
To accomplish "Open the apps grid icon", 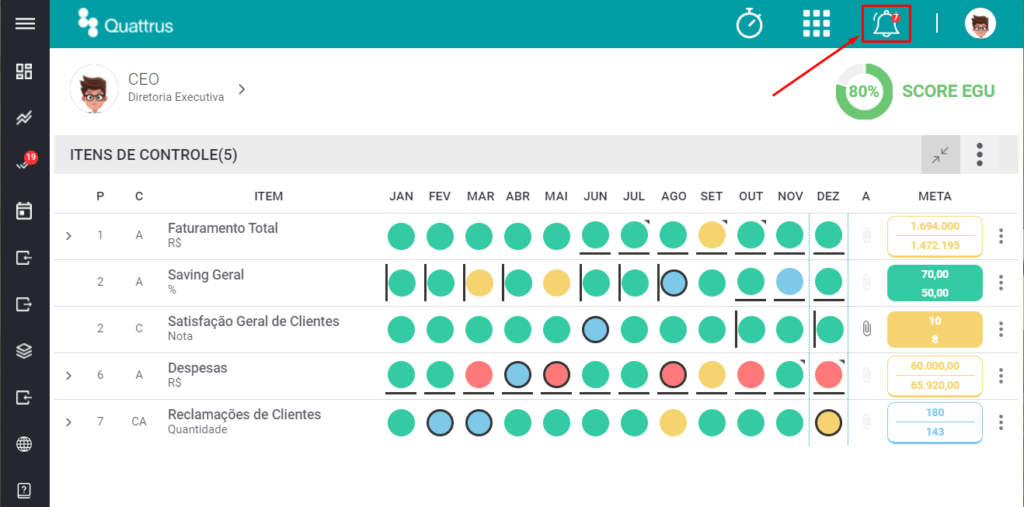I will tap(816, 24).
